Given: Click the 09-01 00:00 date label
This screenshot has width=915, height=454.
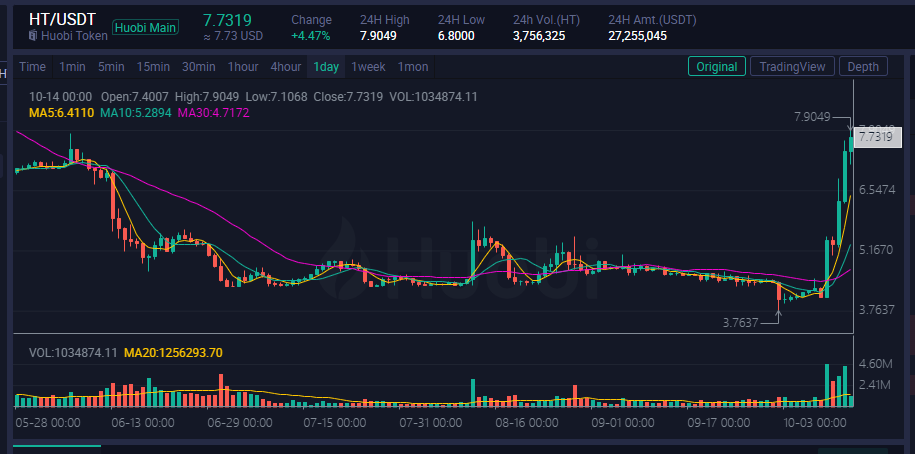Looking at the screenshot, I should coord(624,422).
